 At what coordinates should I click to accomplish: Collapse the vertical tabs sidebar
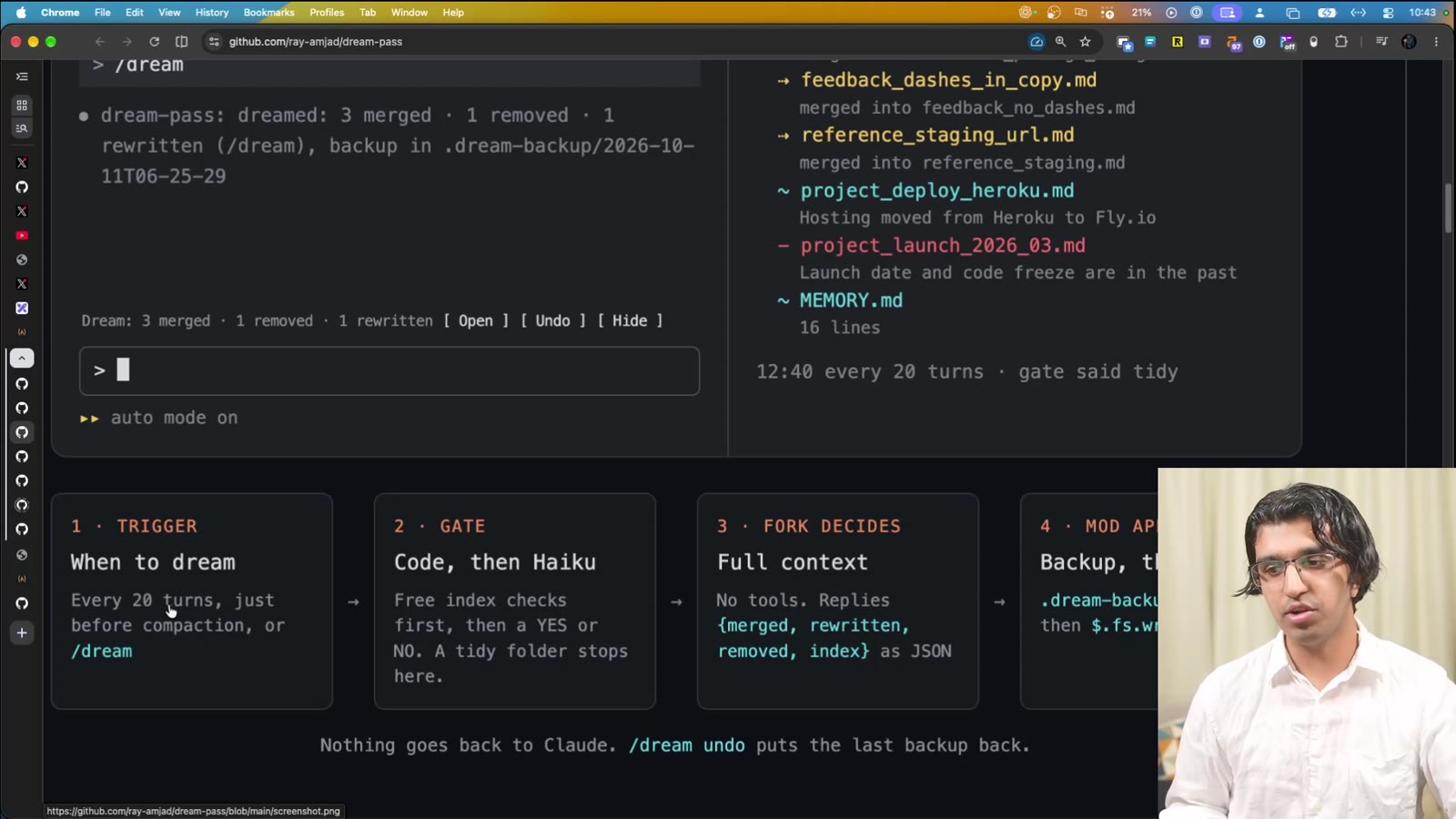(22, 76)
